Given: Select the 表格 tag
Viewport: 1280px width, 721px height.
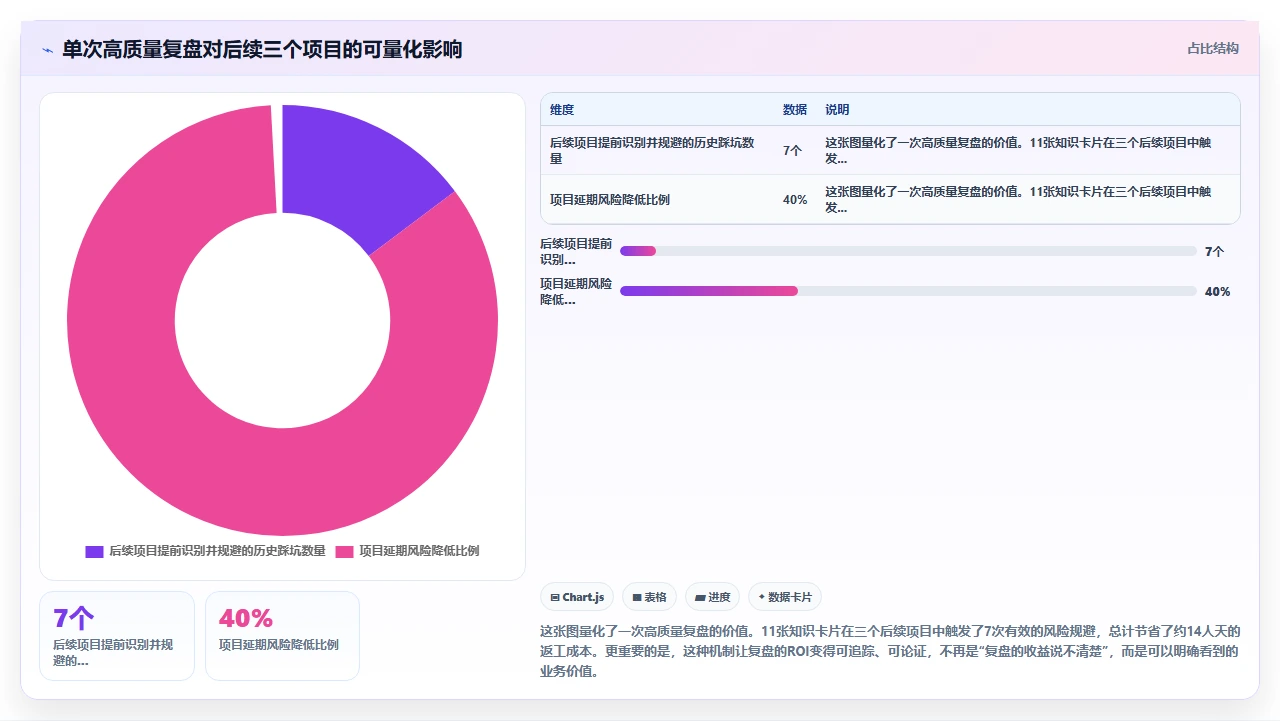Looking at the screenshot, I should (649, 597).
